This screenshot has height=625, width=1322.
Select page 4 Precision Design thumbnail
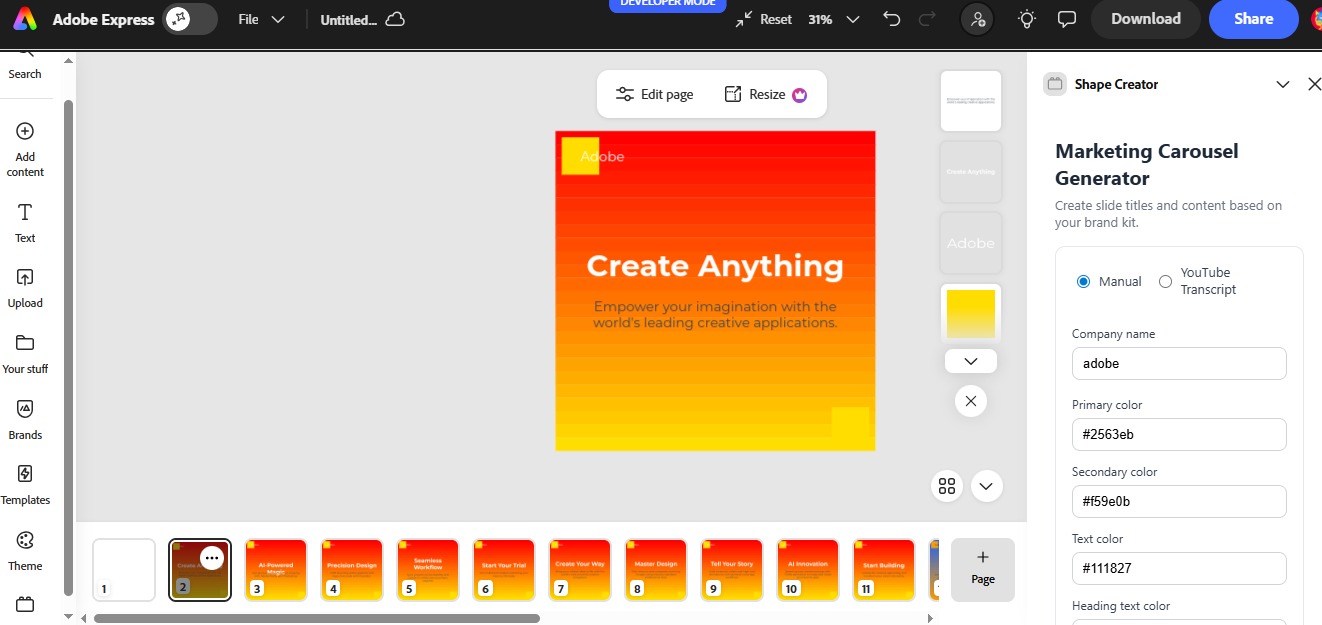point(352,570)
